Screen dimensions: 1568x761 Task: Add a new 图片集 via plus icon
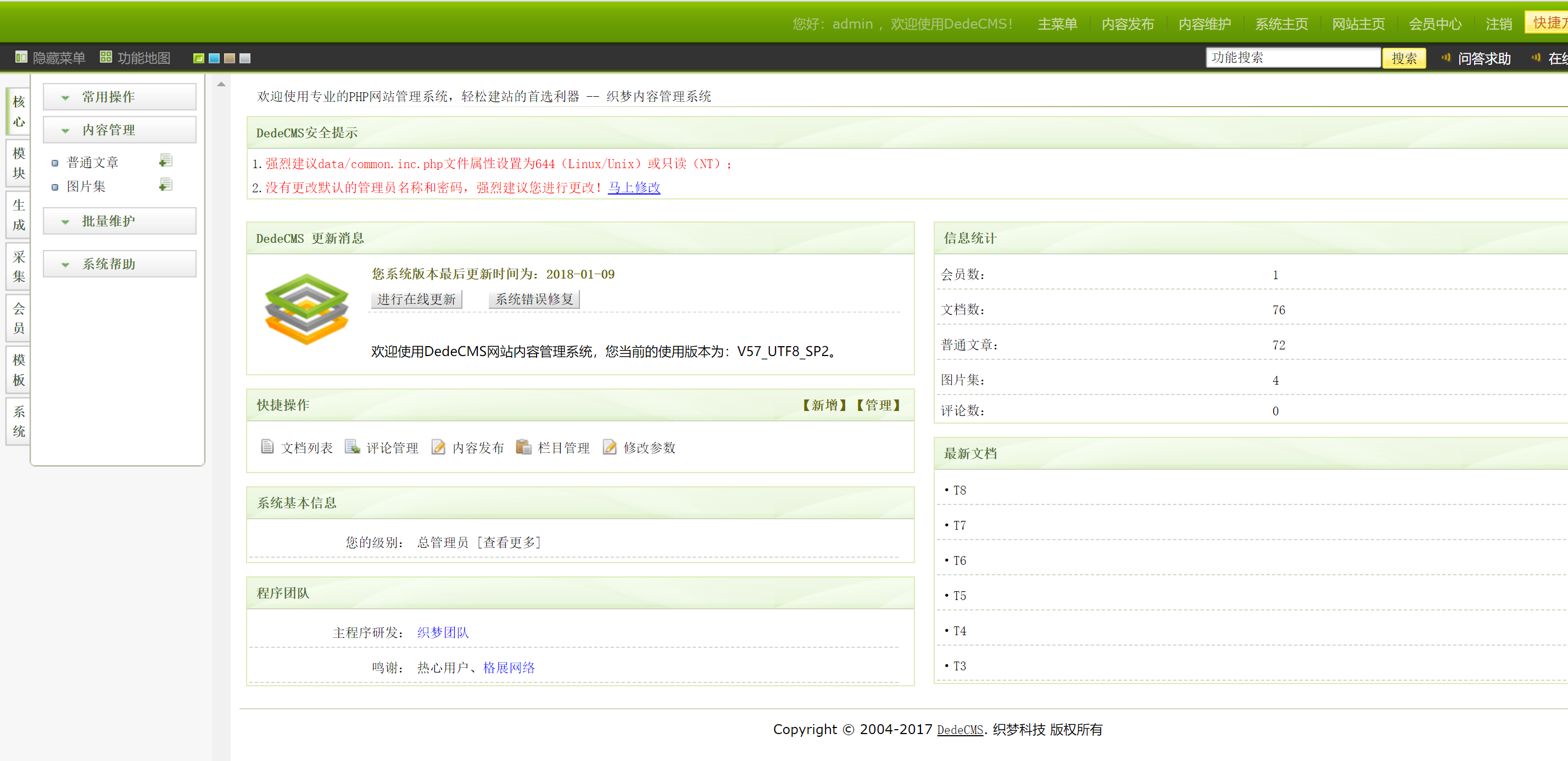[165, 185]
